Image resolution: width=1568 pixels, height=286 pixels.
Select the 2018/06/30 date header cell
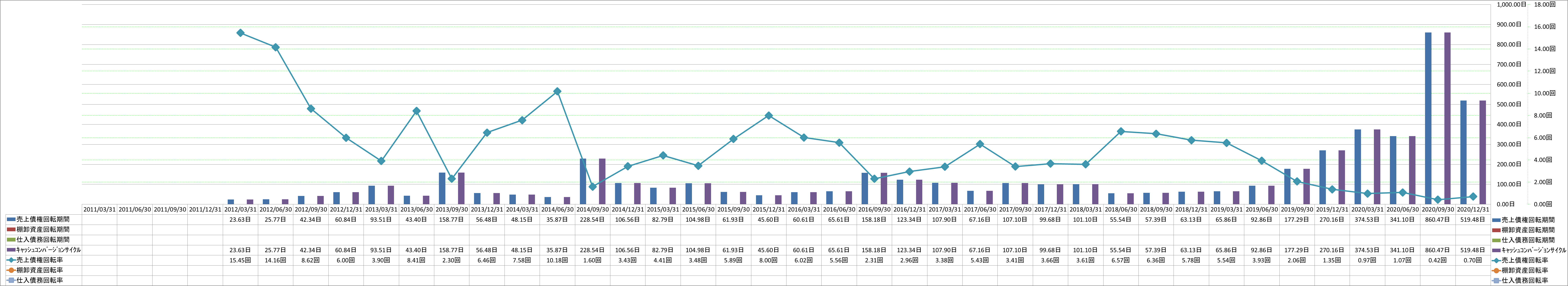click(x=1121, y=209)
